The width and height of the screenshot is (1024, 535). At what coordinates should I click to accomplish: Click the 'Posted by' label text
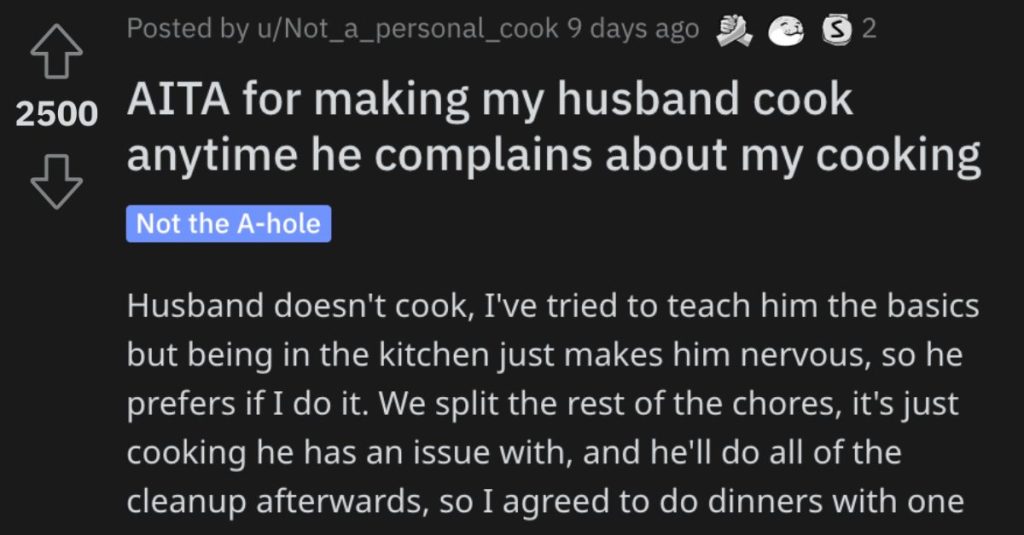coord(188,29)
